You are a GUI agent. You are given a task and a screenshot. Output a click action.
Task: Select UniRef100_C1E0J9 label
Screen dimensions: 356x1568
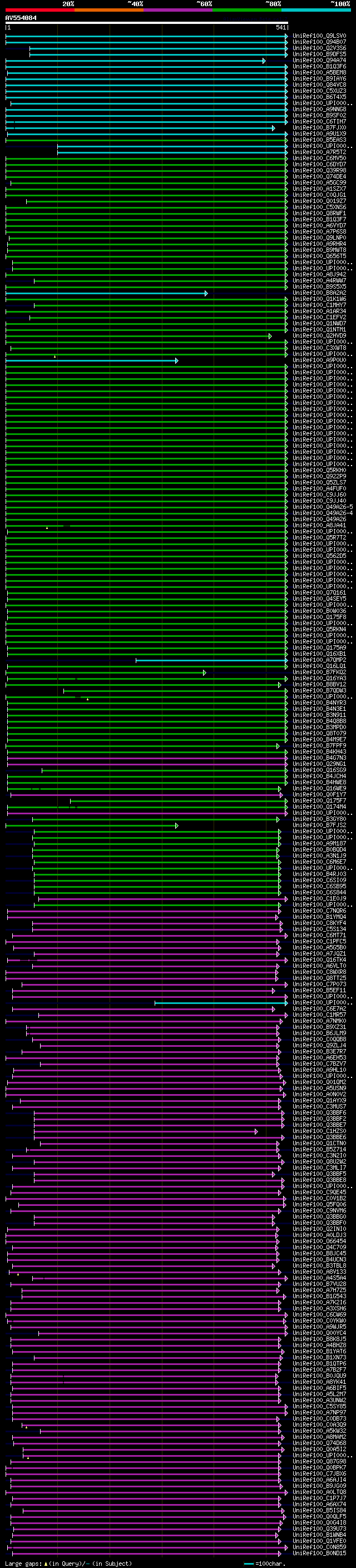(319, 898)
